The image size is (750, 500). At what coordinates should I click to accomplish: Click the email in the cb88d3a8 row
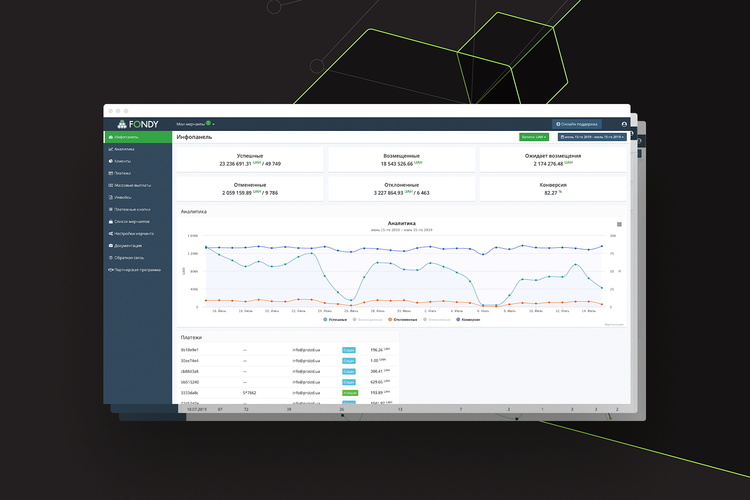pyautogui.click(x=306, y=371)
